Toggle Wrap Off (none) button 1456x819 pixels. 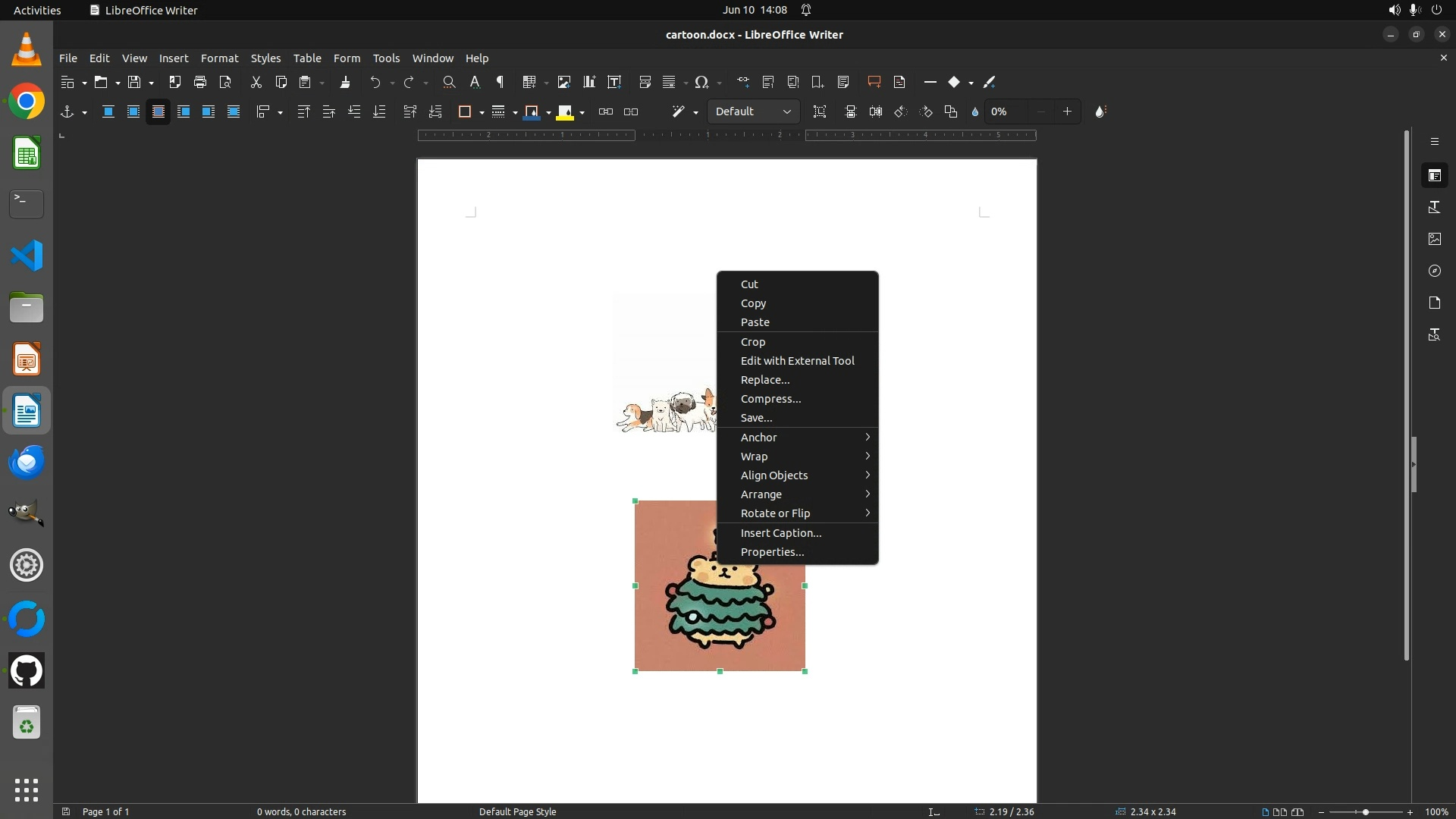tap(108, 111)
